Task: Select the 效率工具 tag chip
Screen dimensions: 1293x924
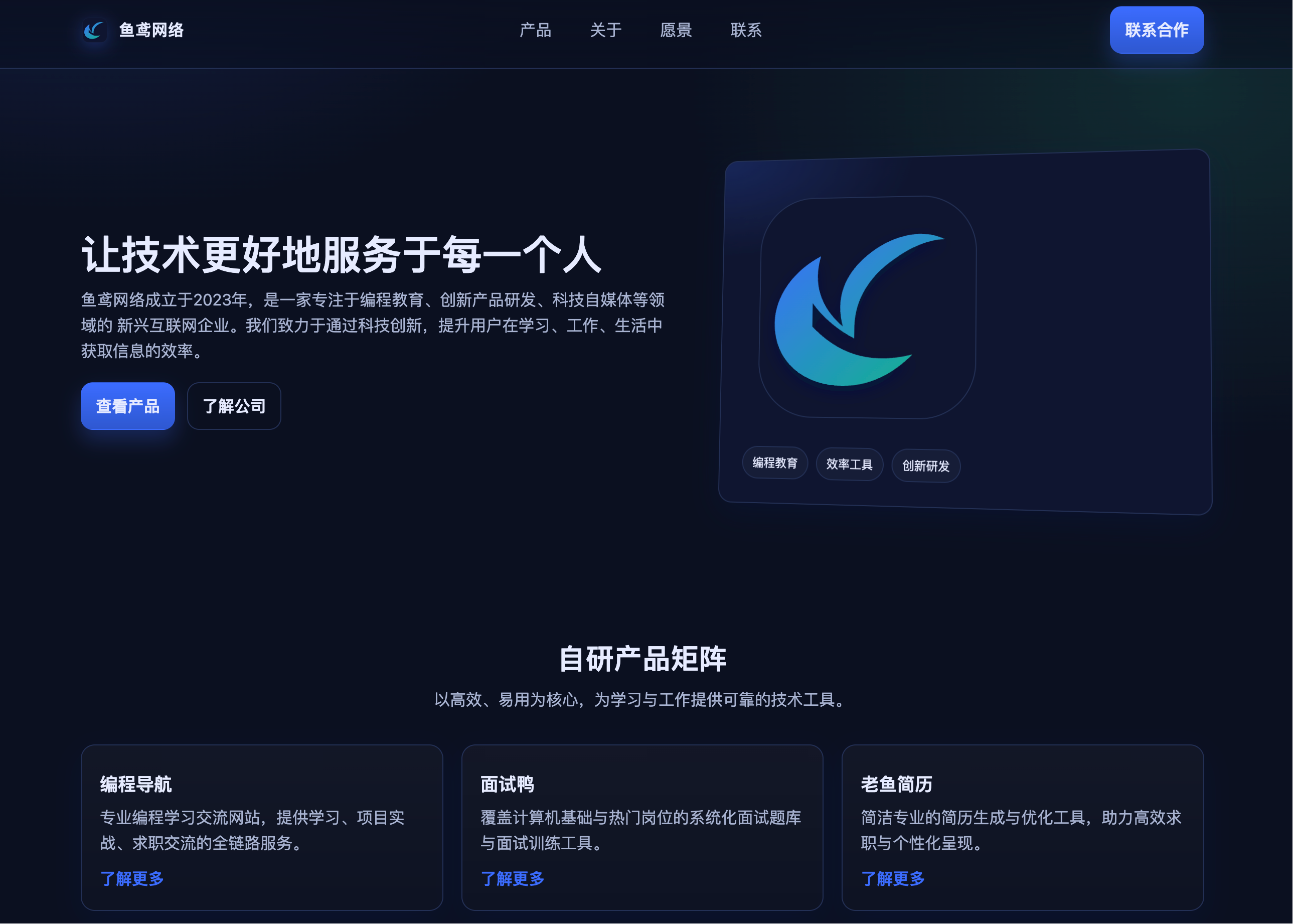Action: 849,465
